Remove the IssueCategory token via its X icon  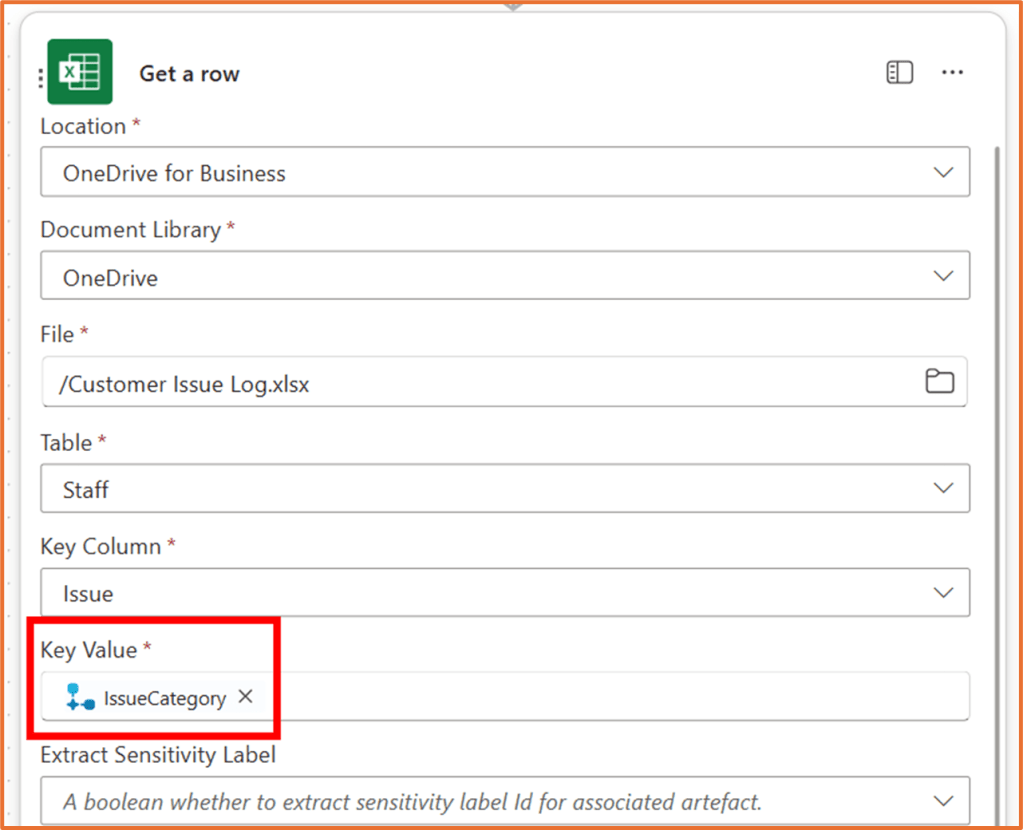[245, 697]
